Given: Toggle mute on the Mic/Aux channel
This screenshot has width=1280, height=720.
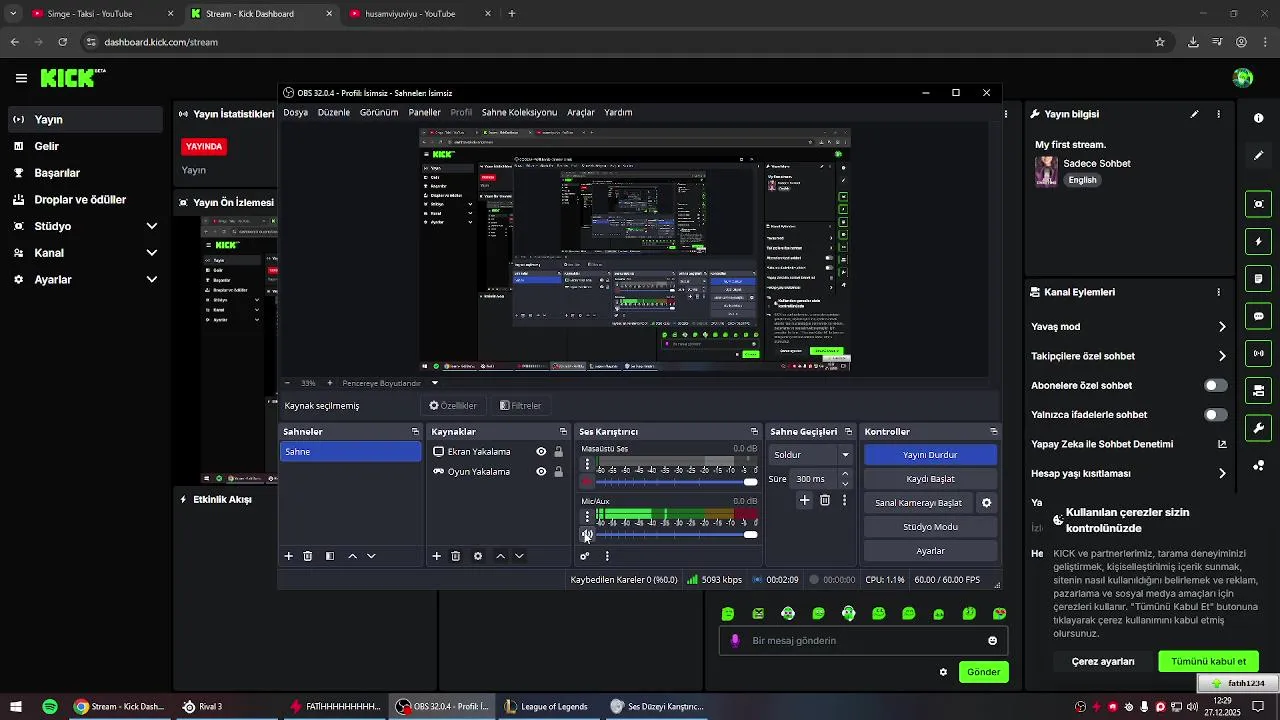Looking at the screenshot, I should tap(587, 535).
